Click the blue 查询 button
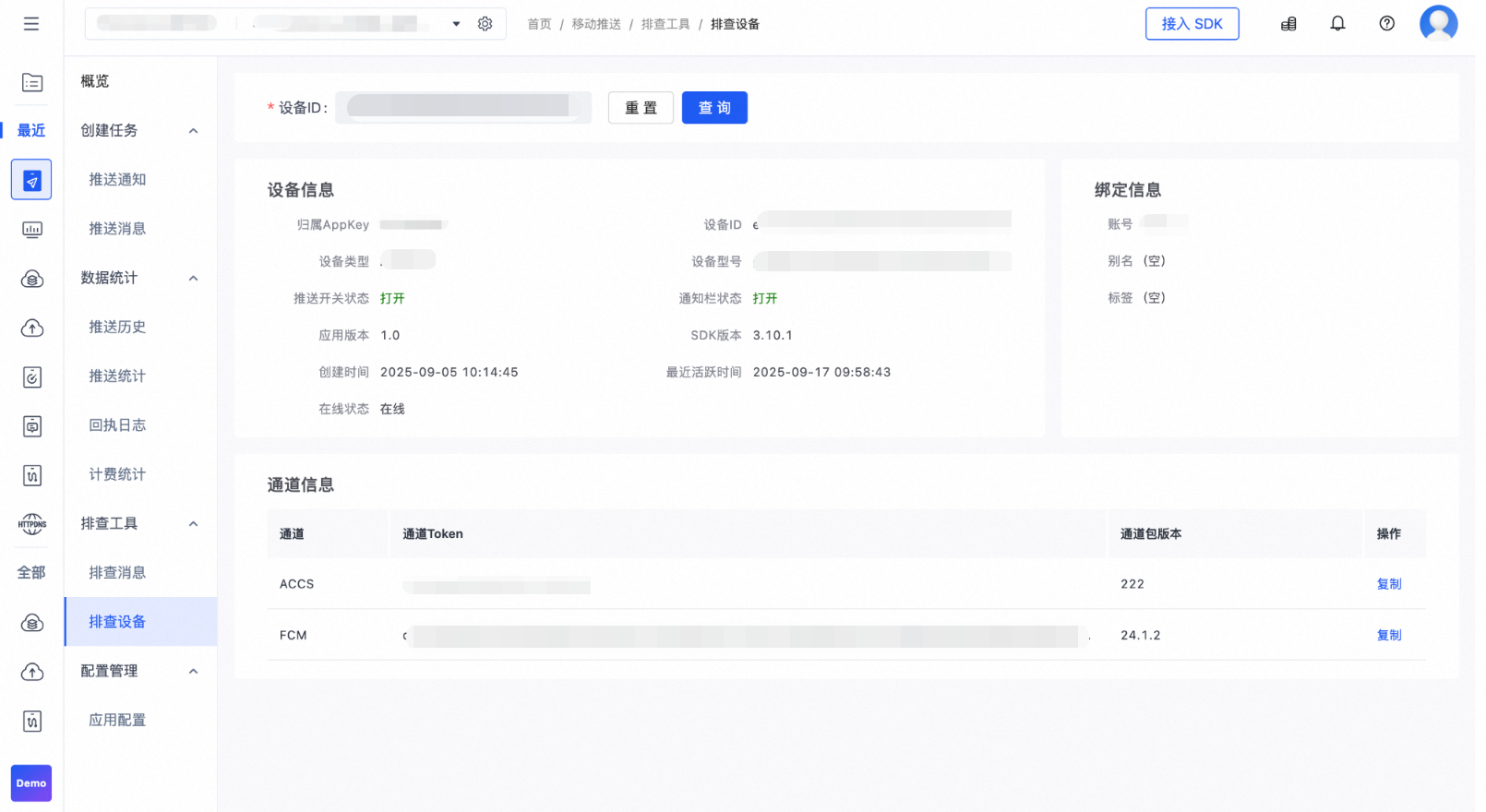The image size is (1486, 812). tap(714, 108)
